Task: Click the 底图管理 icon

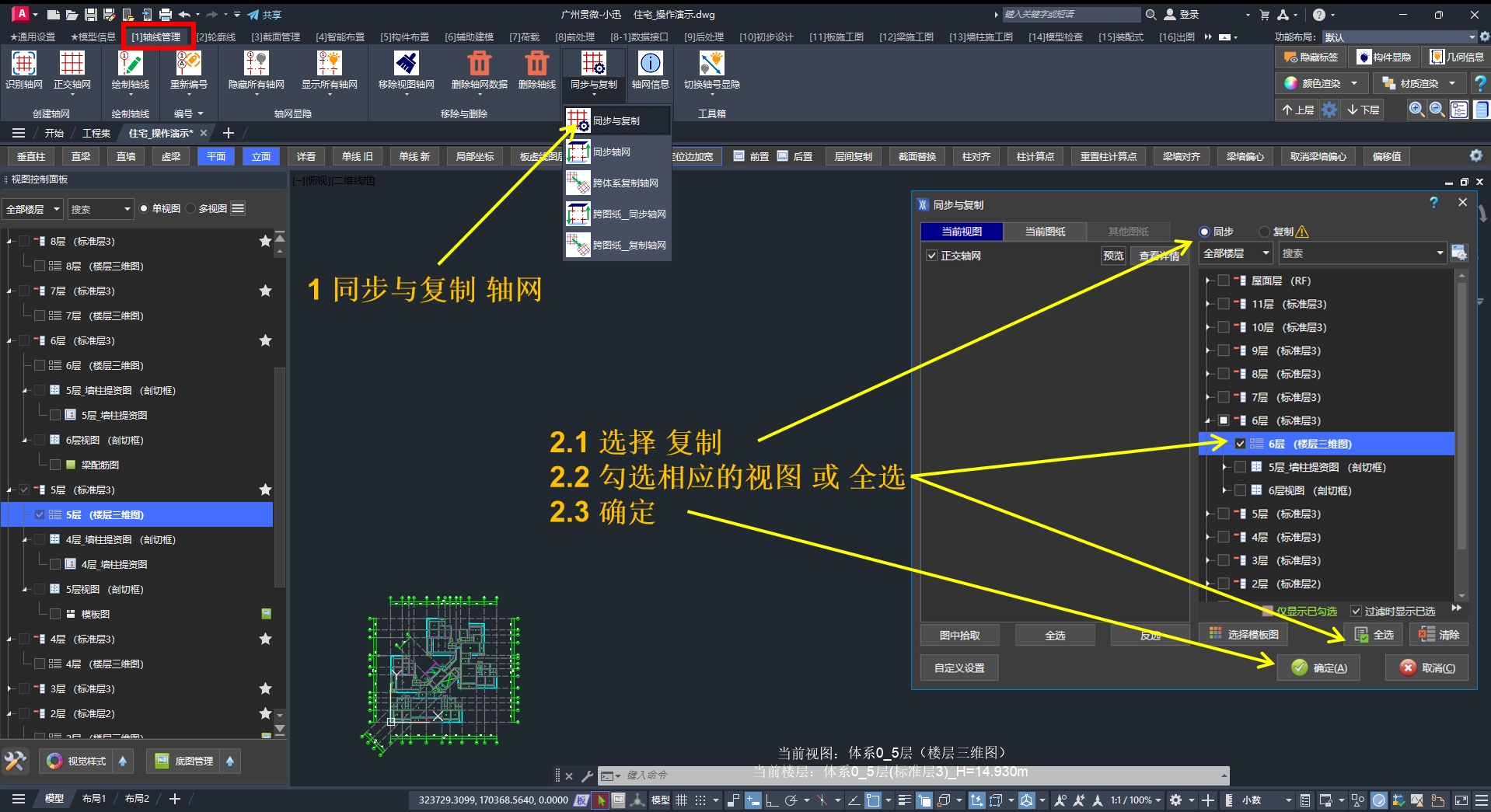Action: [x=162, y=761]
